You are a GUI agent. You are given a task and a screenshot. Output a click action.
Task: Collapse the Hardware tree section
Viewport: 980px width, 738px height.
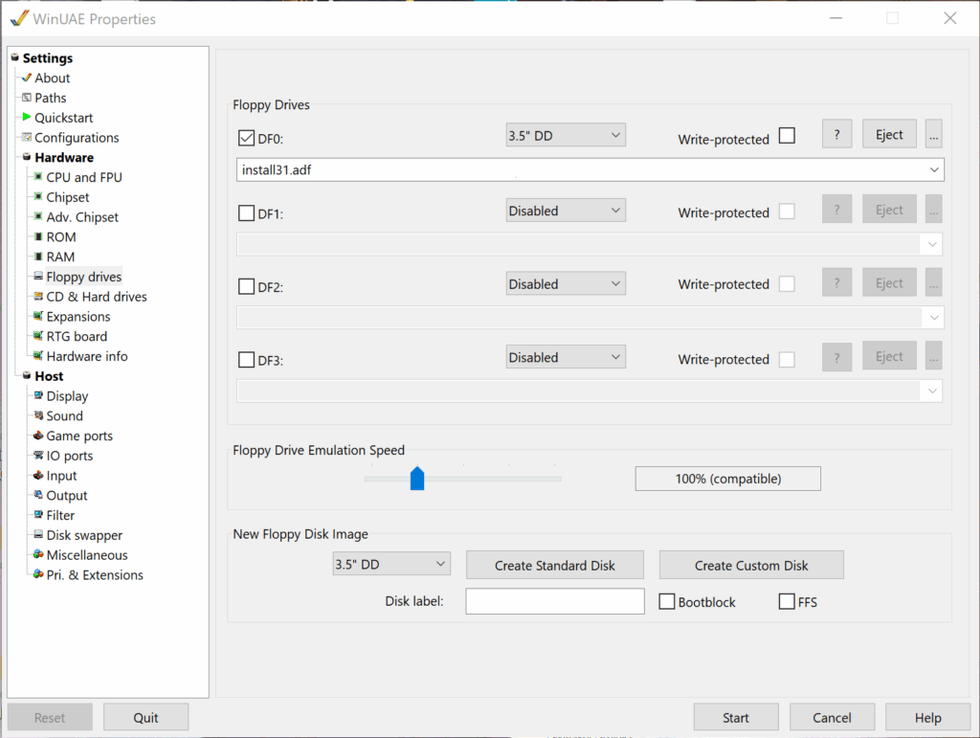click(26, 157)
